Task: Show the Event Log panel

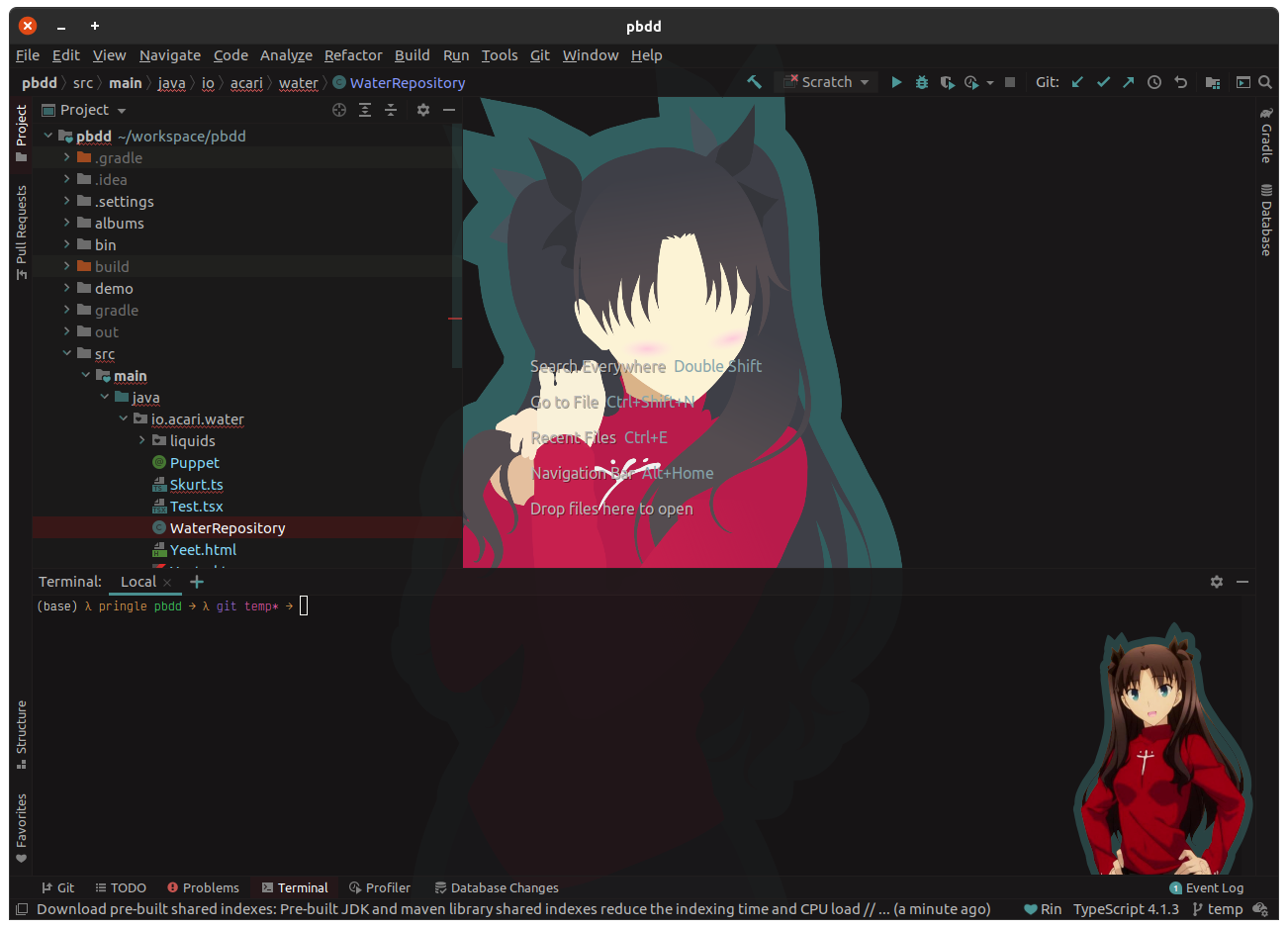Action: point(1207,887)
